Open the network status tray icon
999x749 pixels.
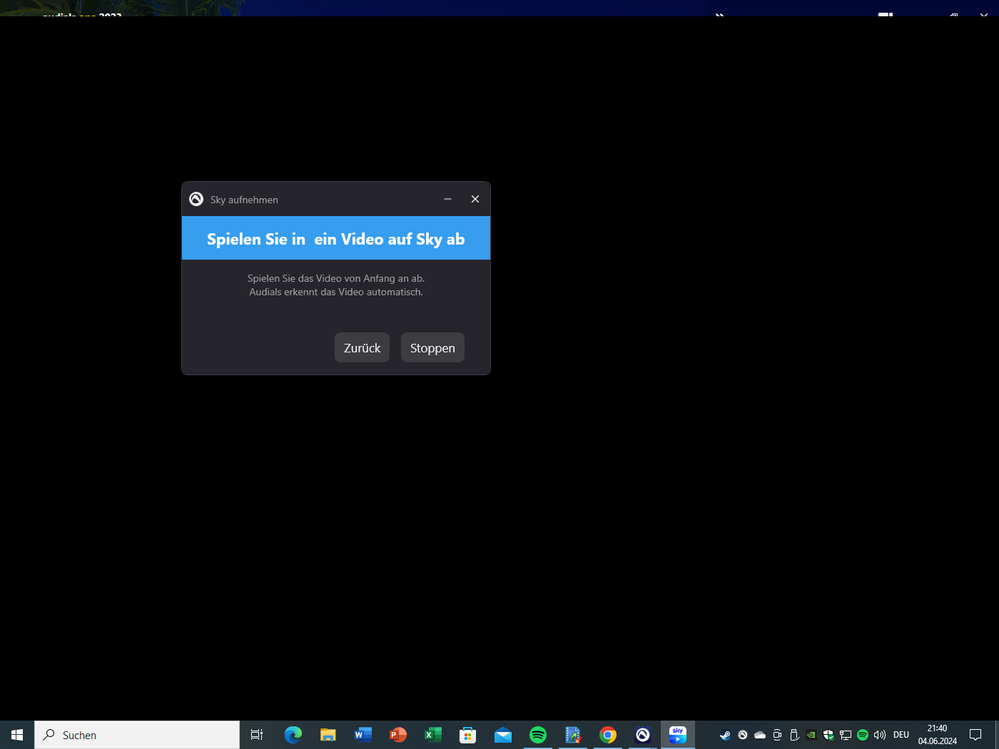pyautogui.click(x=845, y=735)
